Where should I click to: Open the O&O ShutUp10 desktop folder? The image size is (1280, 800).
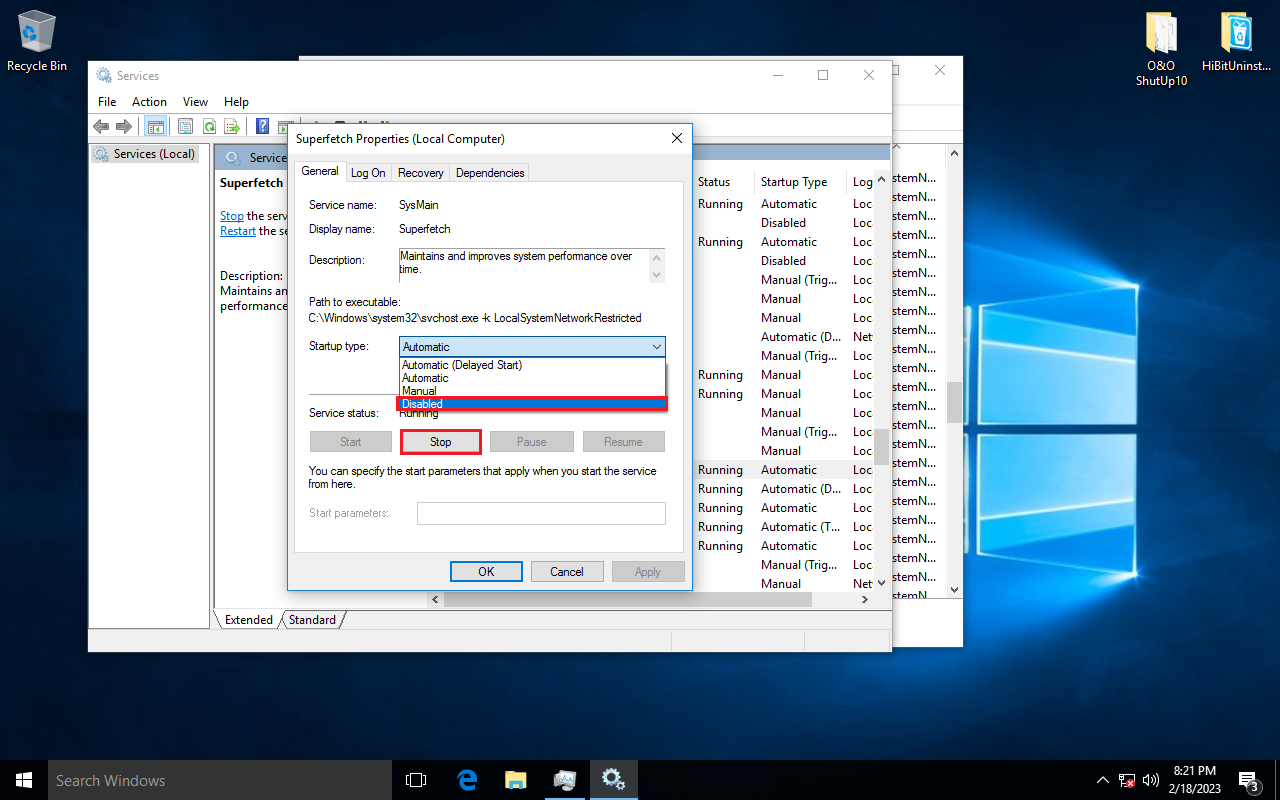pos(1161,50)
